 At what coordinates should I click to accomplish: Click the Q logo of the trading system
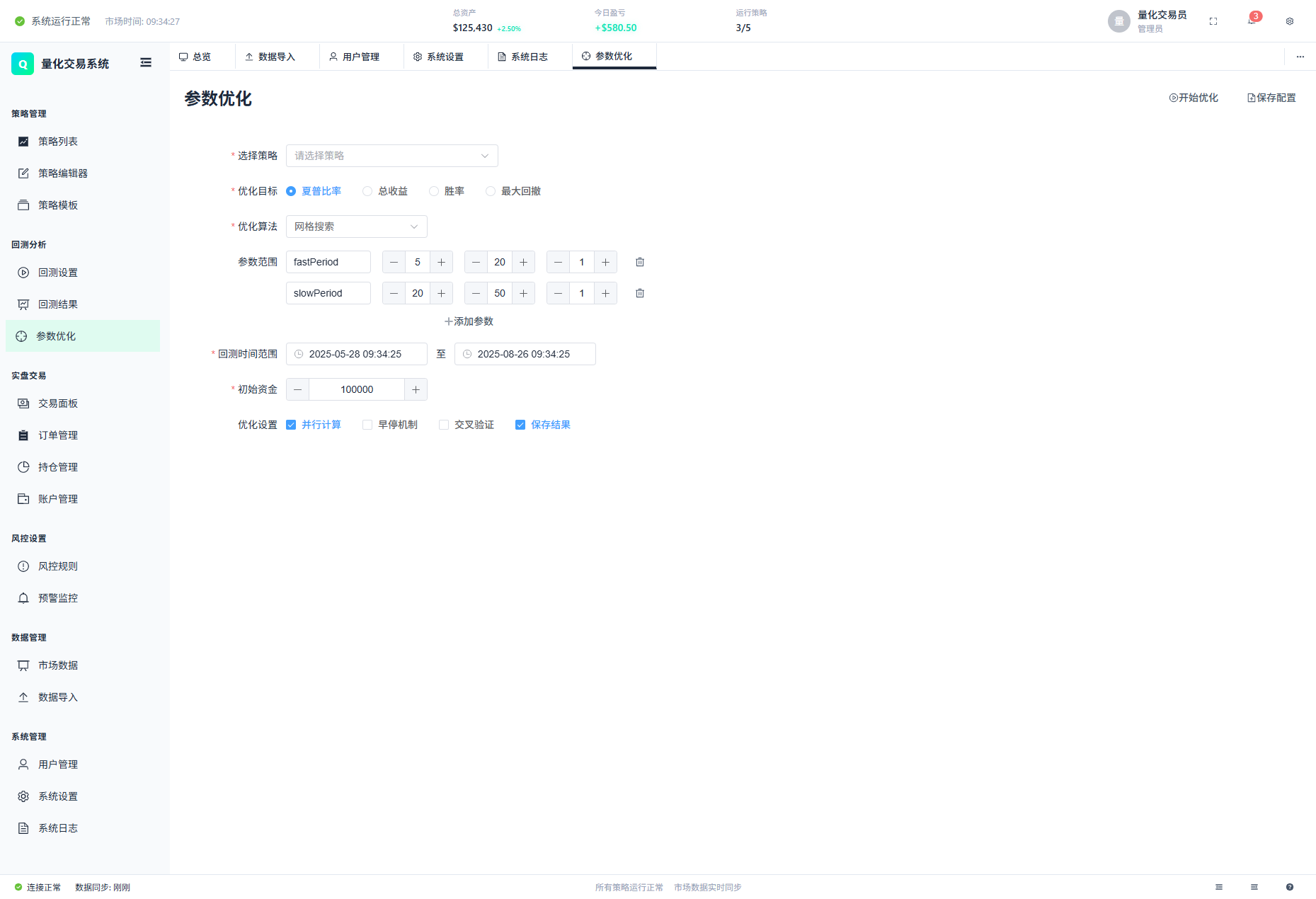23,64
